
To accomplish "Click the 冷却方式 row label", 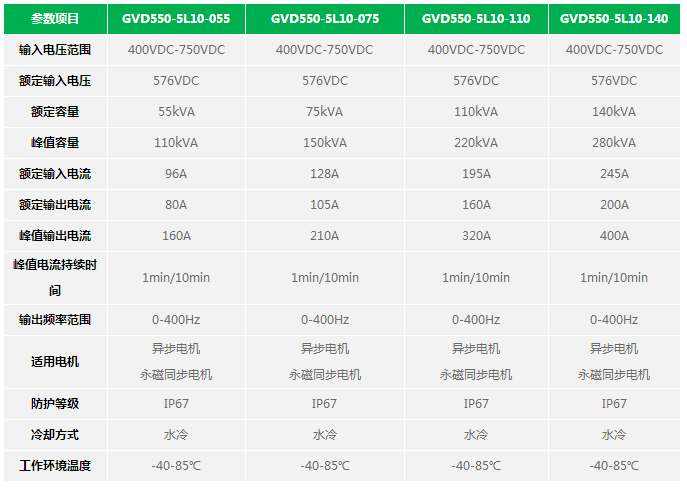I will pos(55,435).
